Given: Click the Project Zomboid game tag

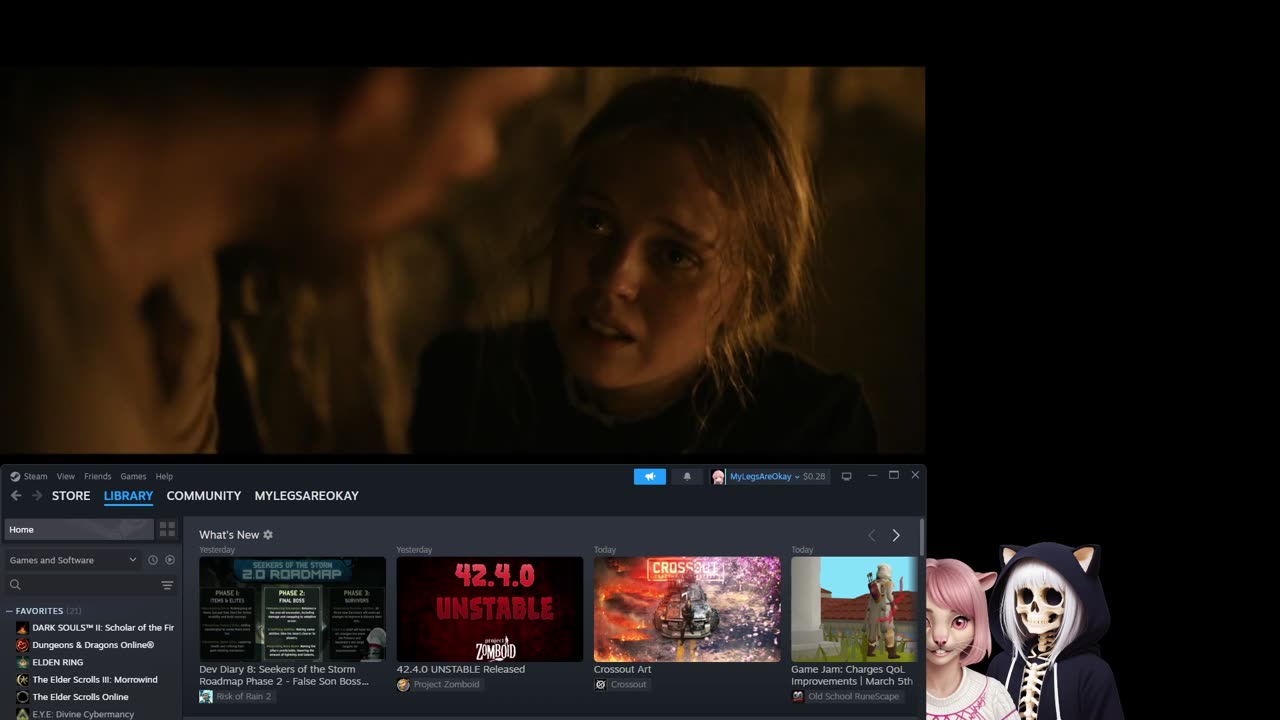Looking at the screenshot, I should pyautogui.click(x=438, y=684).
